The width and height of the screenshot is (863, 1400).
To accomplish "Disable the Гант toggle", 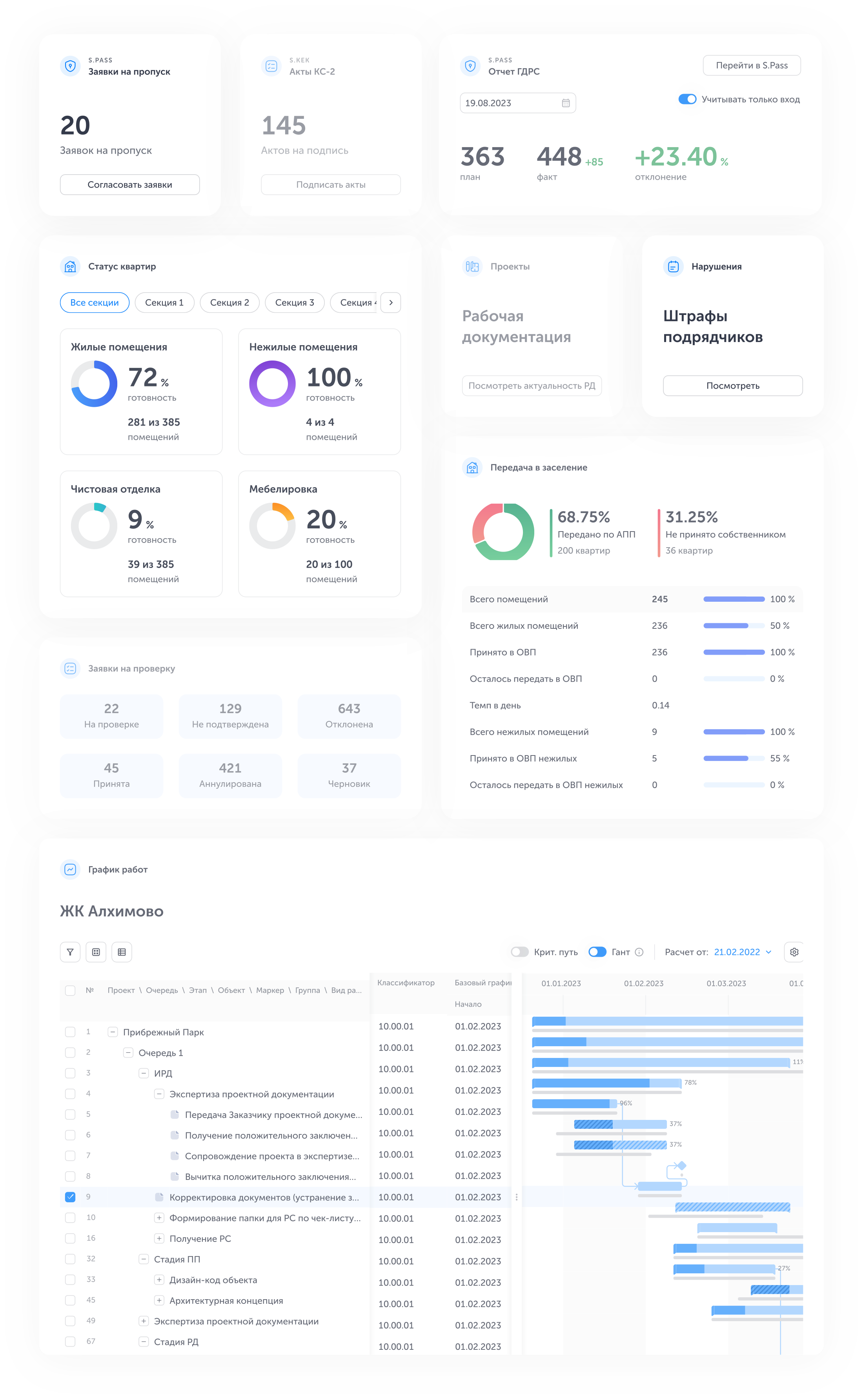I will pyautogui.click(x=597, y=952).
